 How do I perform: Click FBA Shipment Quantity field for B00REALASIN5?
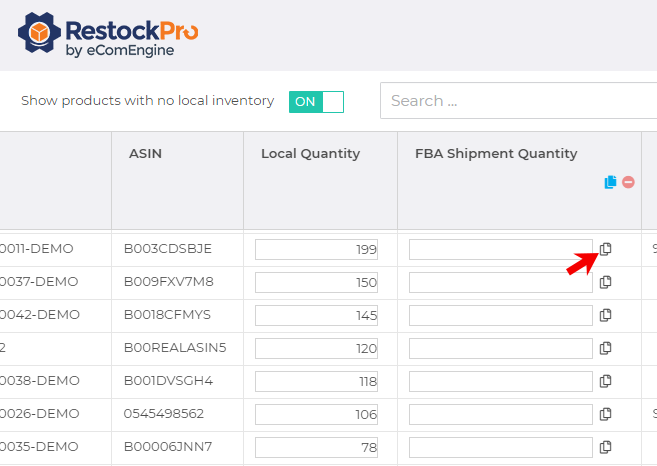point(500,348)
